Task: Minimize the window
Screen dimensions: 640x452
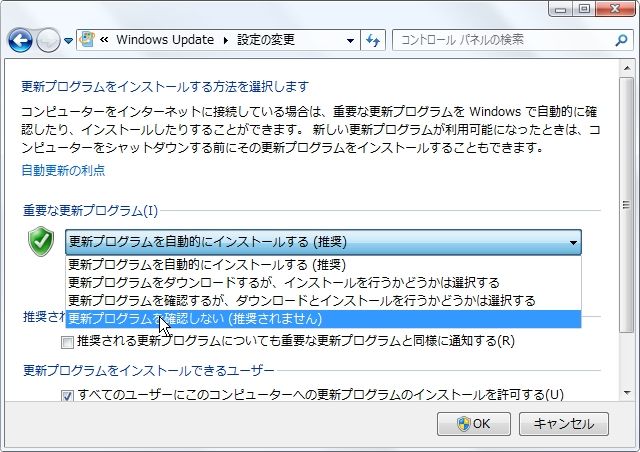Action: point(560,9)
